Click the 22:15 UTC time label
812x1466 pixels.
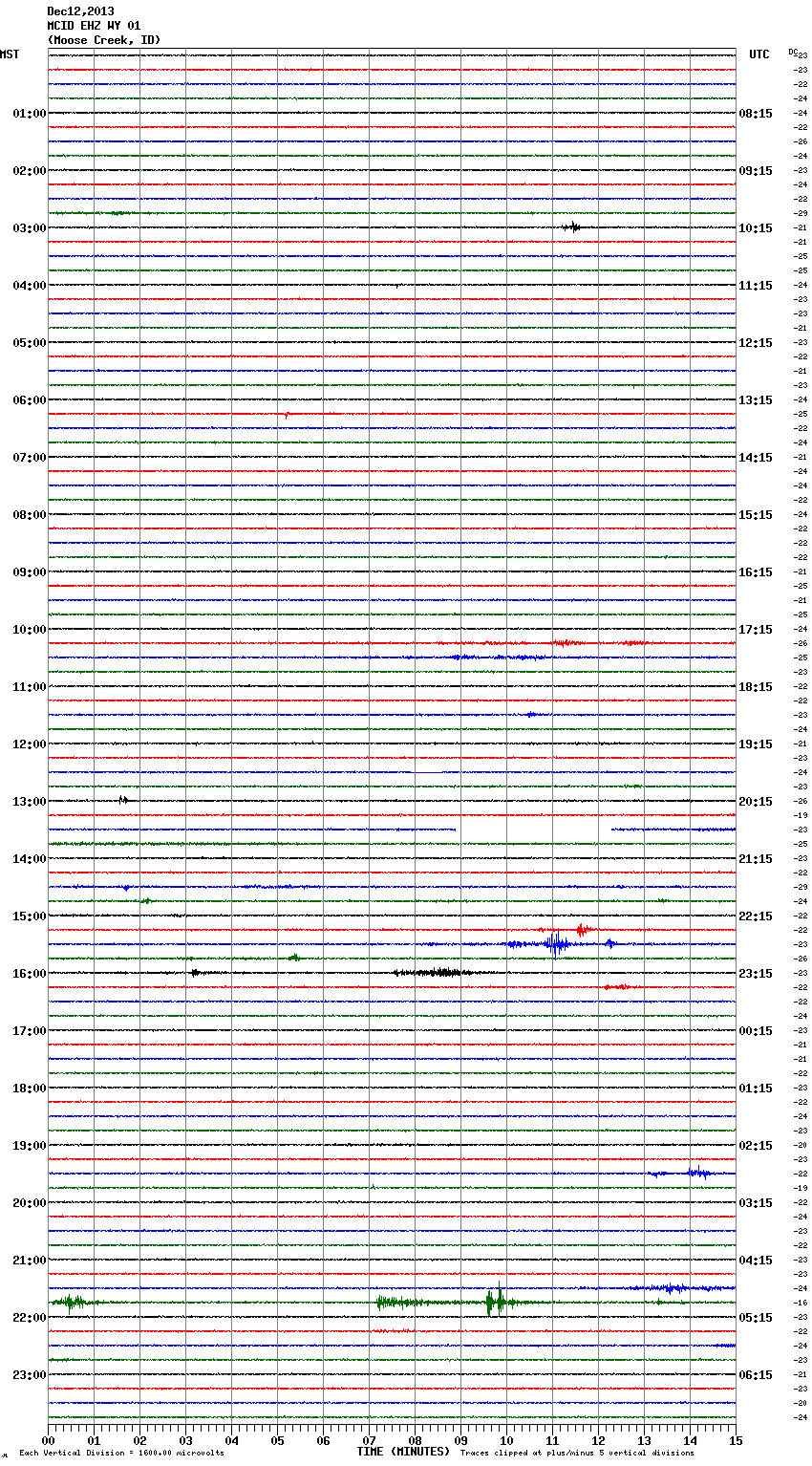(x=756, y=916)
